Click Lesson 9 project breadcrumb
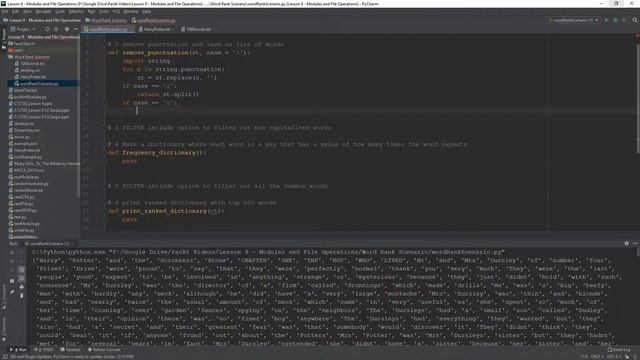 coord(42,20)
